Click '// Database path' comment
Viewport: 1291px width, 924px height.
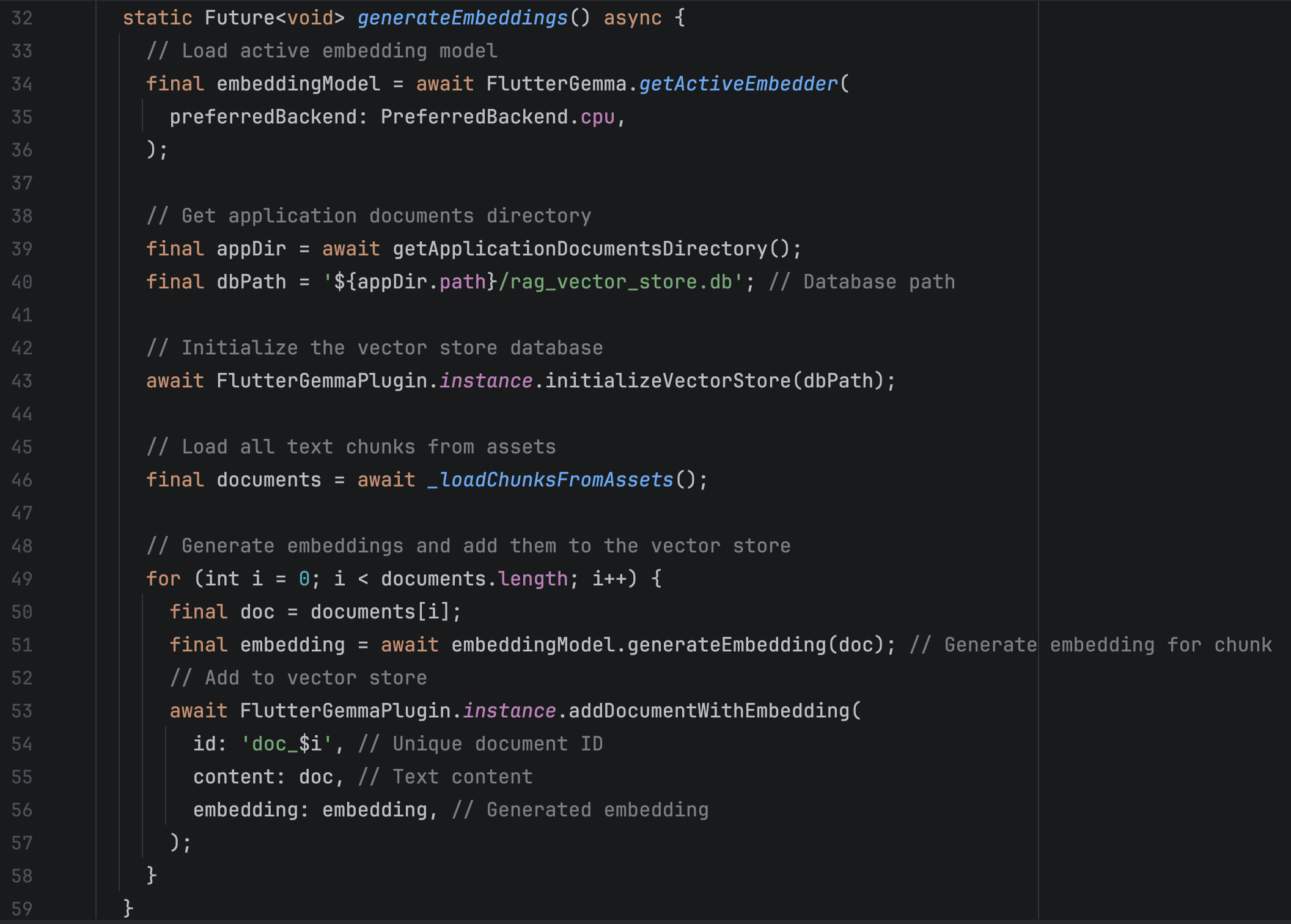click(862, 282)
